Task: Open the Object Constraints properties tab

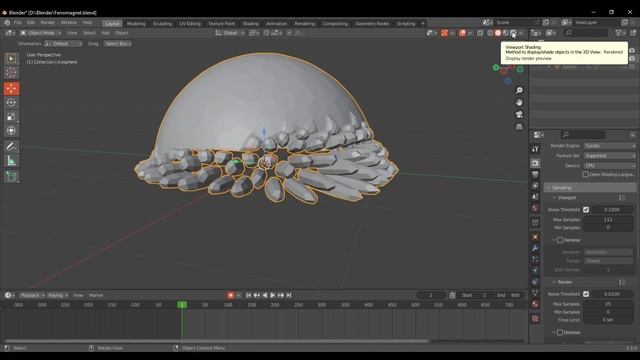Action: tap(536, 282)
